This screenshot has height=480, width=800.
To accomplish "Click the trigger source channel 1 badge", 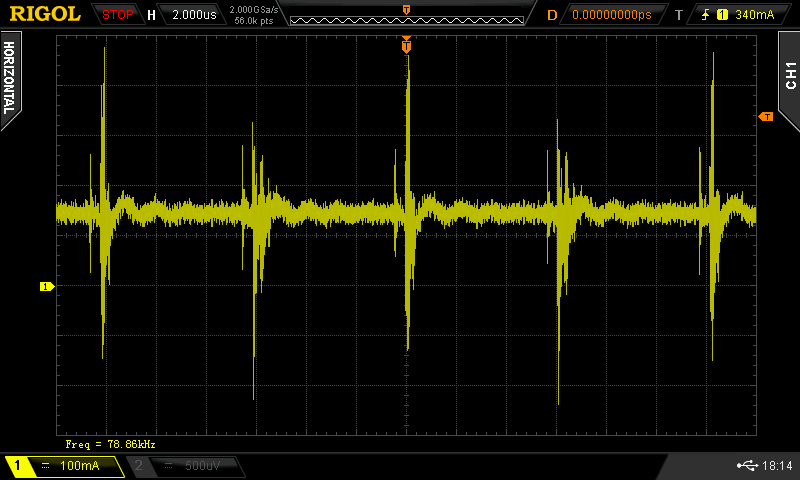I will [x=722, y=15].
